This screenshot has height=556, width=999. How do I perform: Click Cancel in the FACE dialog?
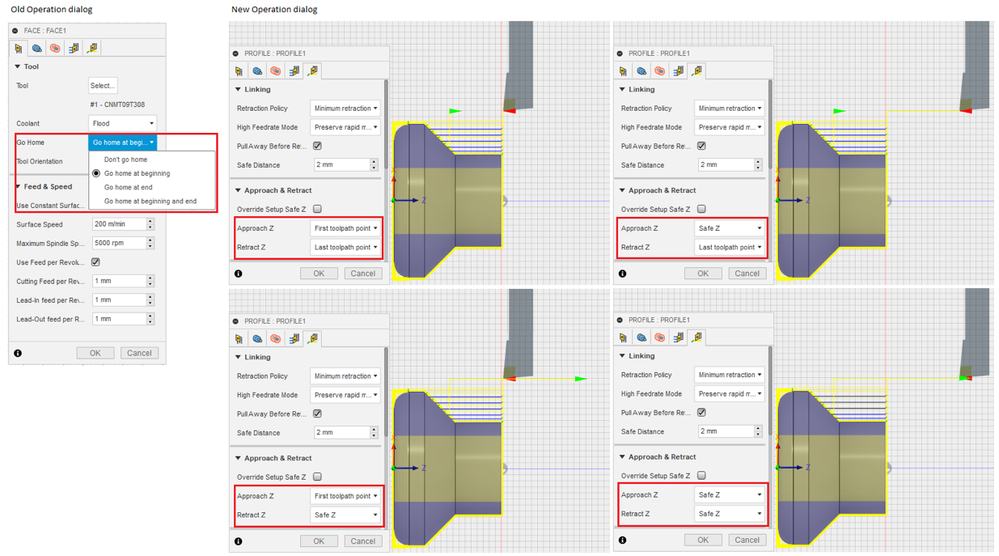[139, 353]
